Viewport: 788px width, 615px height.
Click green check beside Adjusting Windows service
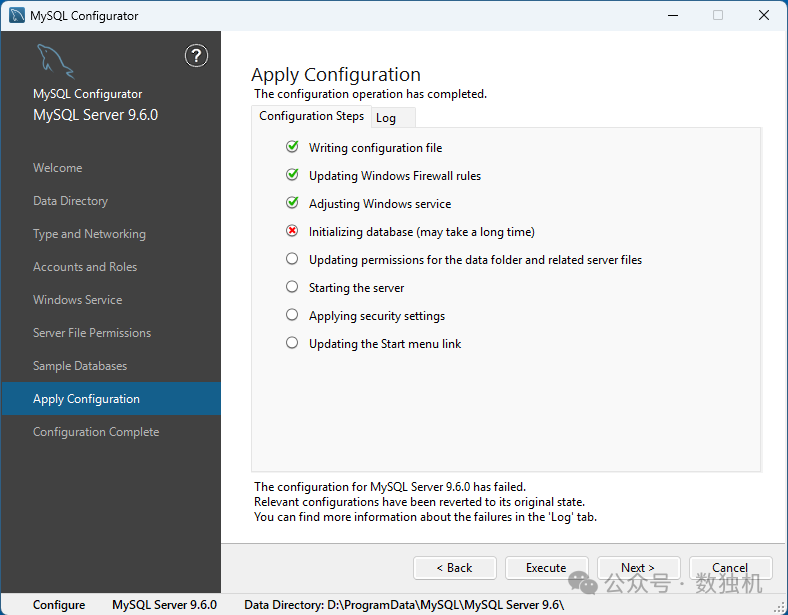coord(292,202)
